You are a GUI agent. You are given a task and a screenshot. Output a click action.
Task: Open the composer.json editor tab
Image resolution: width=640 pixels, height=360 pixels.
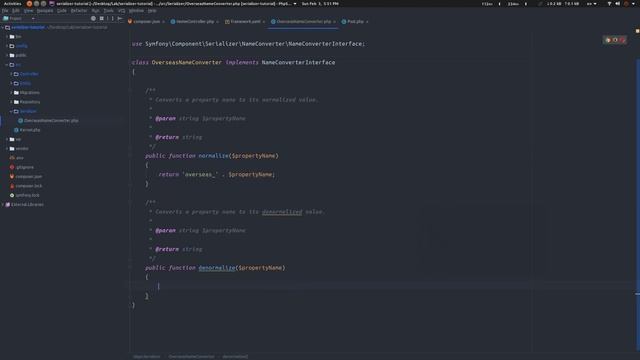pyautogui.click(x=146, y=22)
